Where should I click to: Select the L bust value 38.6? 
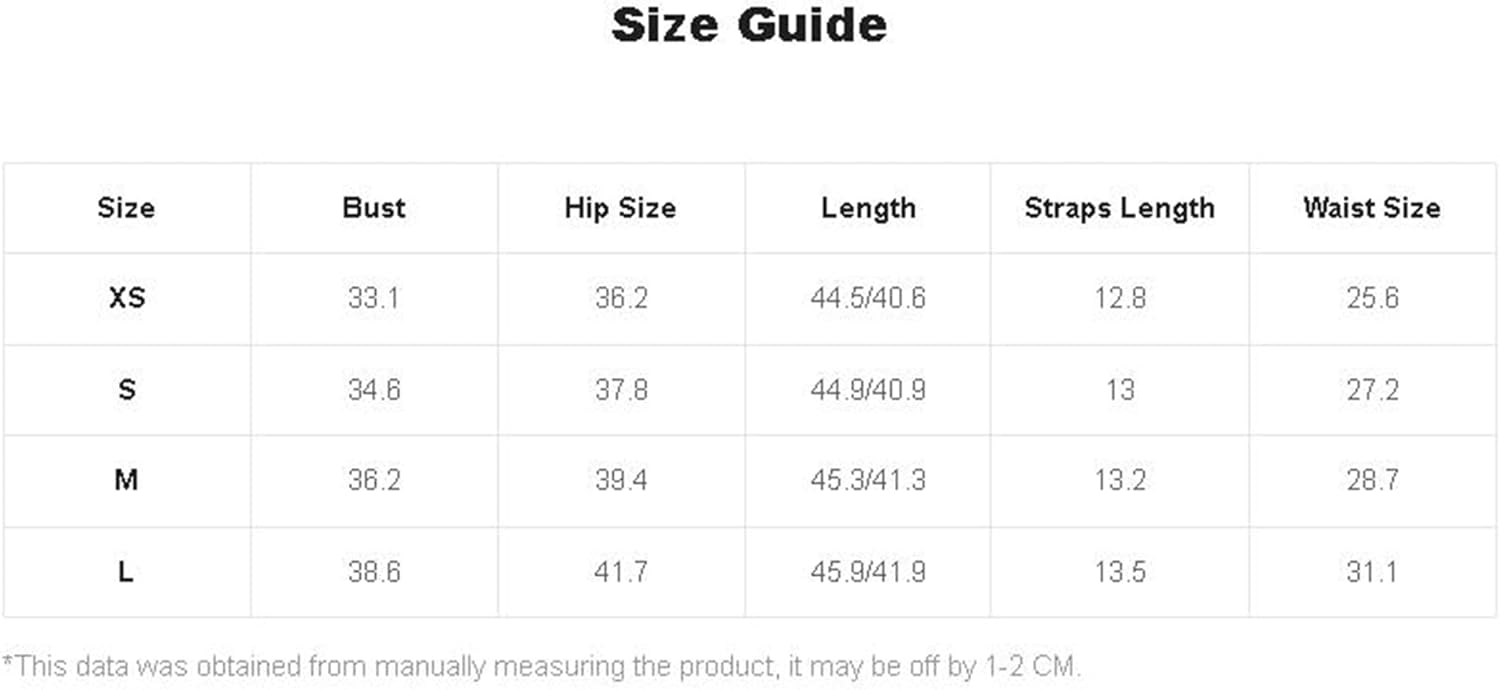coord(374,572)
